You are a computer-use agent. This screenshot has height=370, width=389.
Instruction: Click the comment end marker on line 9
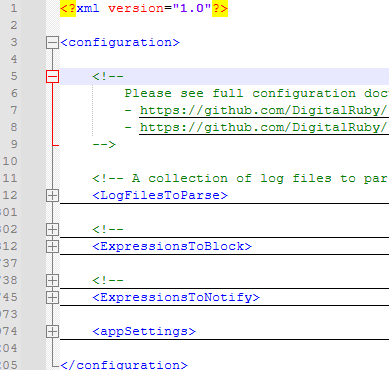point(104,144)
